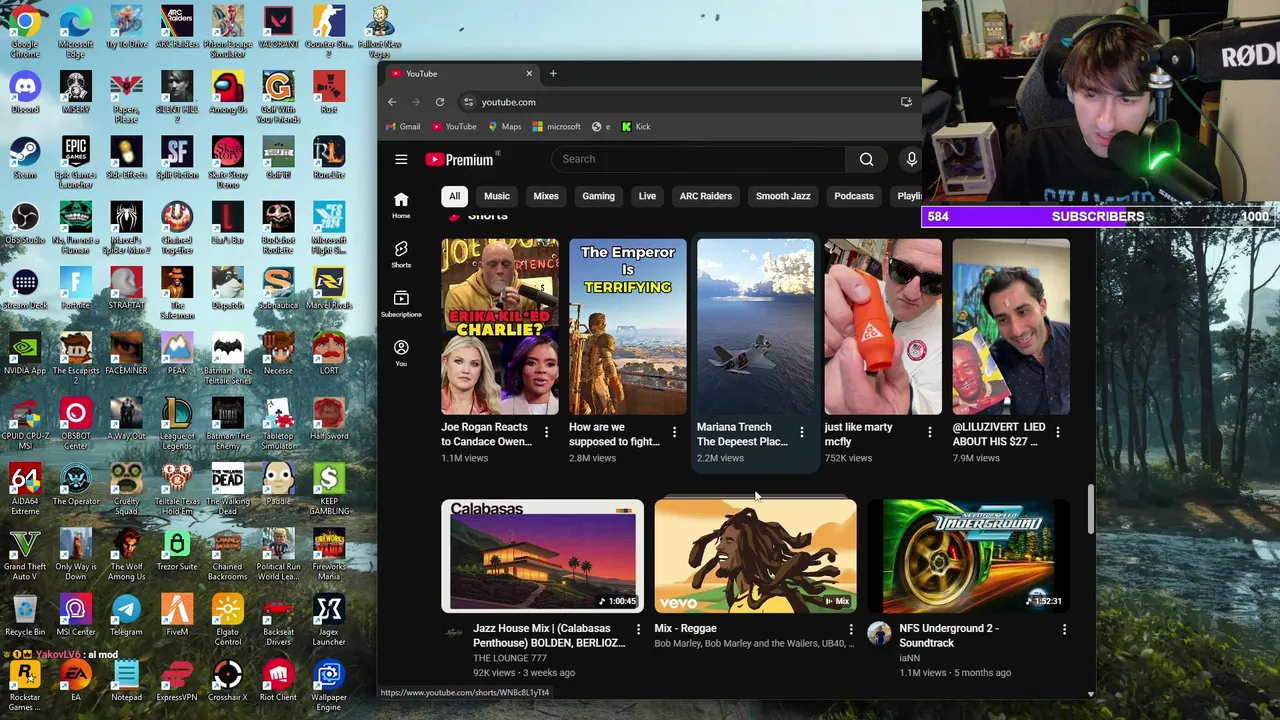Select the Epic Games Launcher icon

pos(76,163)
